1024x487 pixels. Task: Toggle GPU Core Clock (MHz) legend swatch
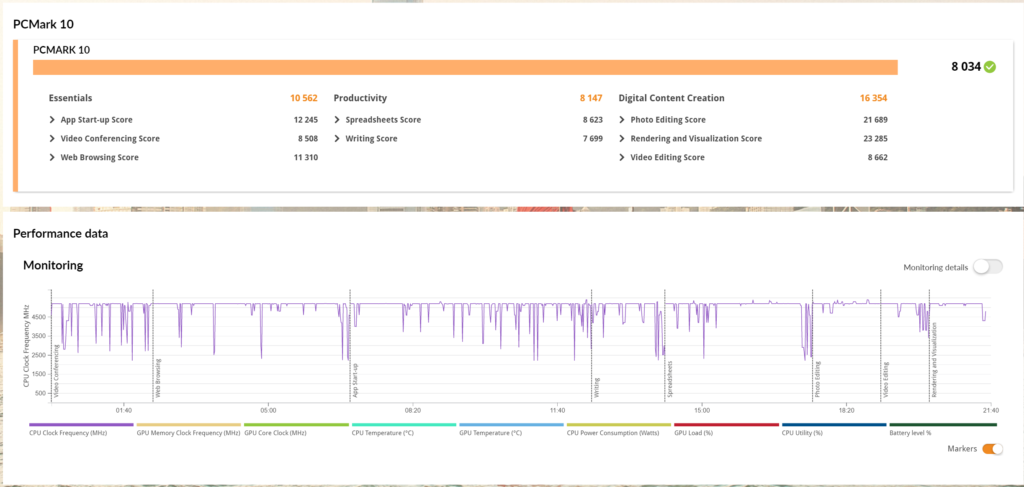pyautogui.click(x=296, y=424)
